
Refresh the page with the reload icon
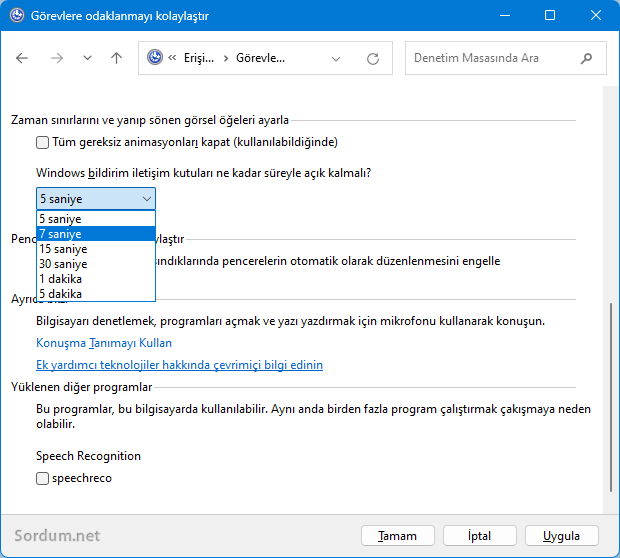click(x=373, y=59)
